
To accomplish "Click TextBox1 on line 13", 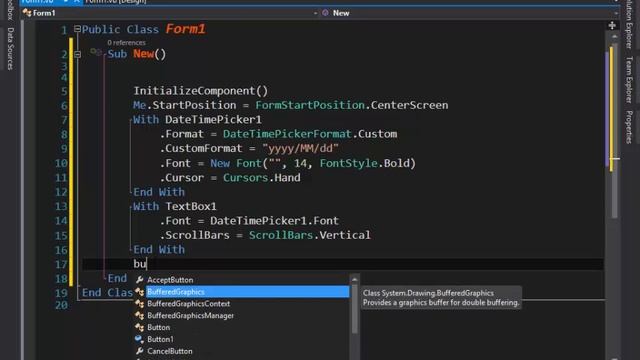I will coord(191,207).
